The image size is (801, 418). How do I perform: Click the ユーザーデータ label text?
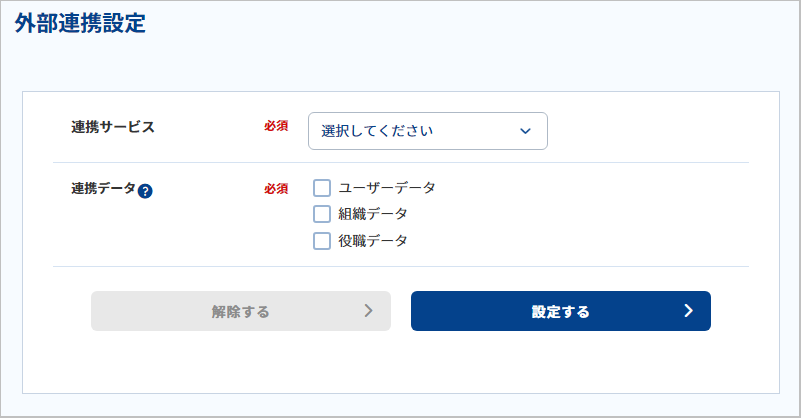pos(387,188)
